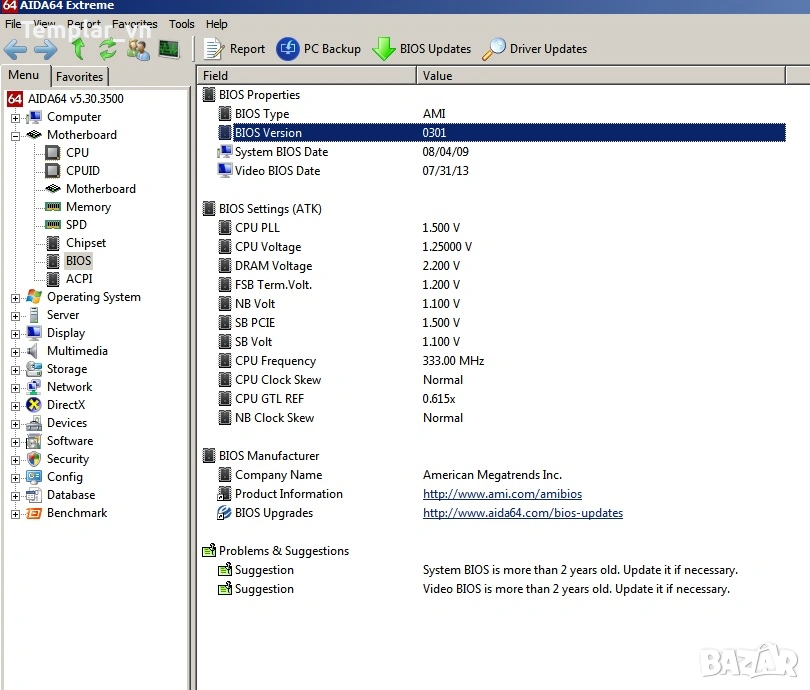810x690 pixels.
Task: Open the Help menu
Action: tap(217, 24)
